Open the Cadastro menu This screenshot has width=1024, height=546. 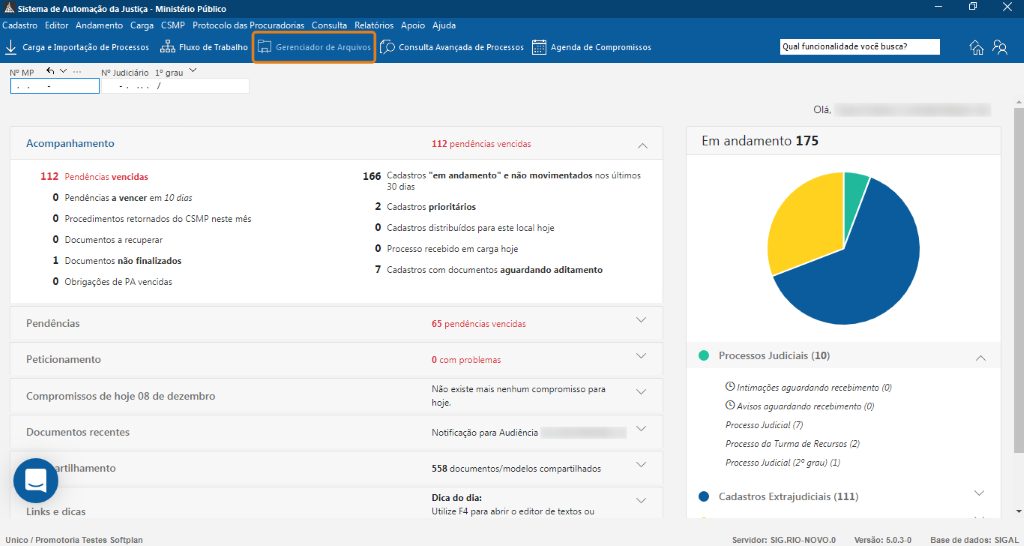pyautogui.click(x=20, y=25)
